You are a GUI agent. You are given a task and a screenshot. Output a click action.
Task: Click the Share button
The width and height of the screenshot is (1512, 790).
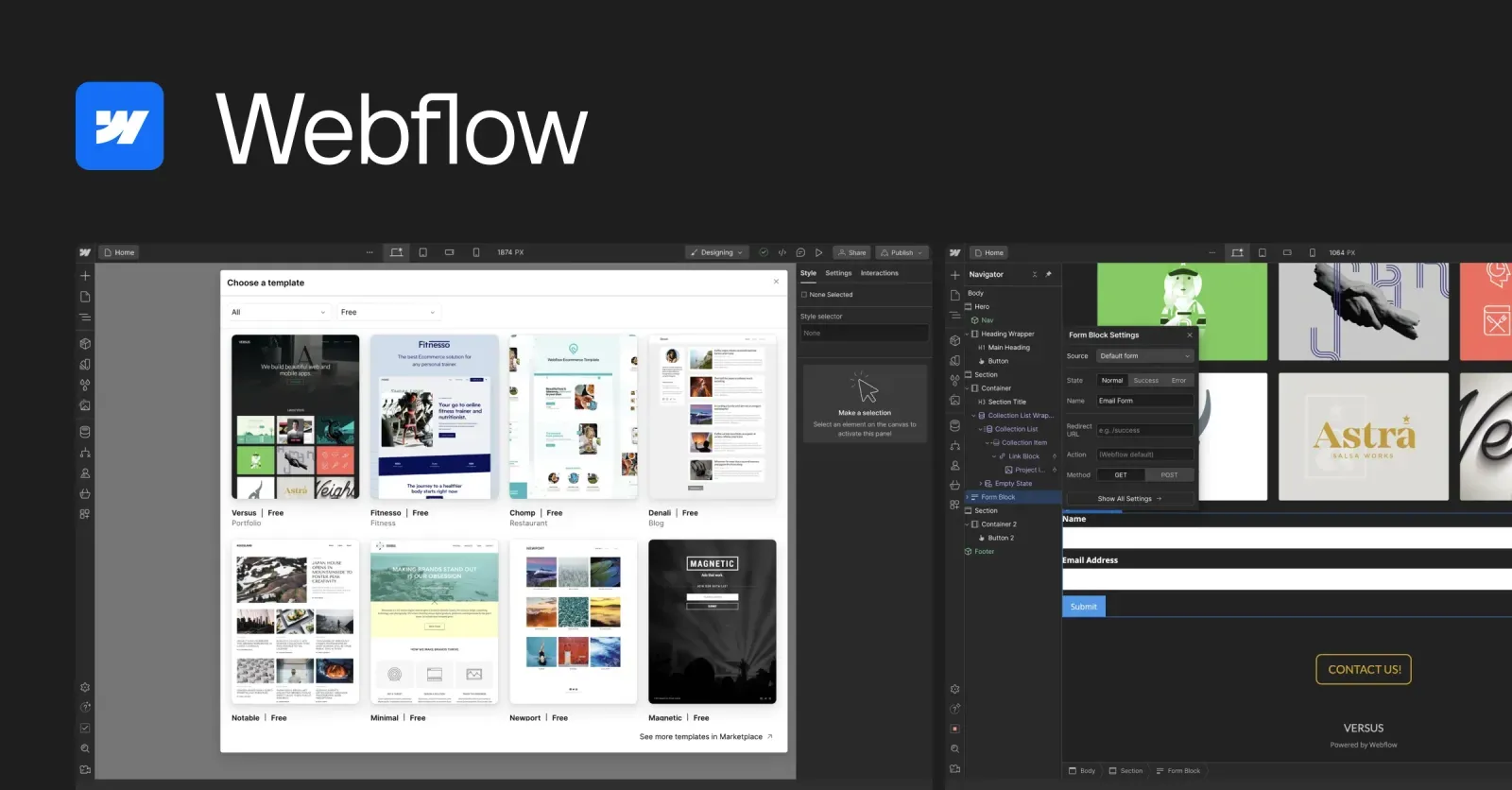[850, 252]
